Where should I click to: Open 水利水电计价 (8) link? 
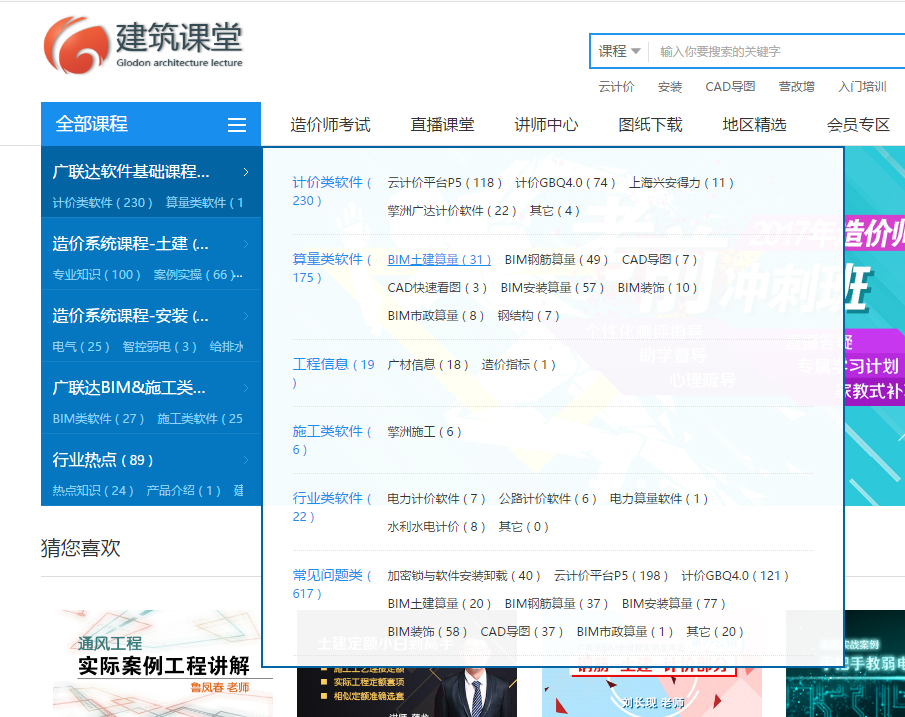(x=436, y=527)
